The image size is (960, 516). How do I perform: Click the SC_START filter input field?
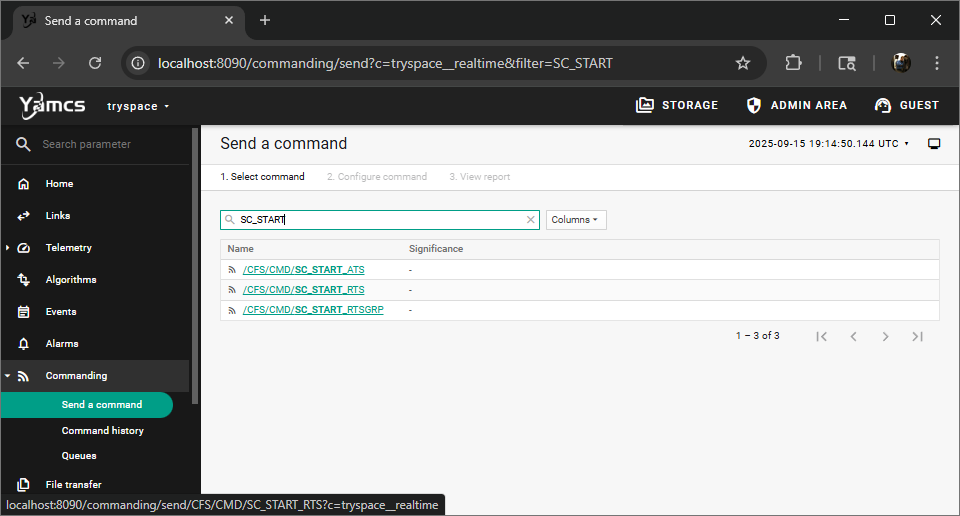(x=380, y=220)
